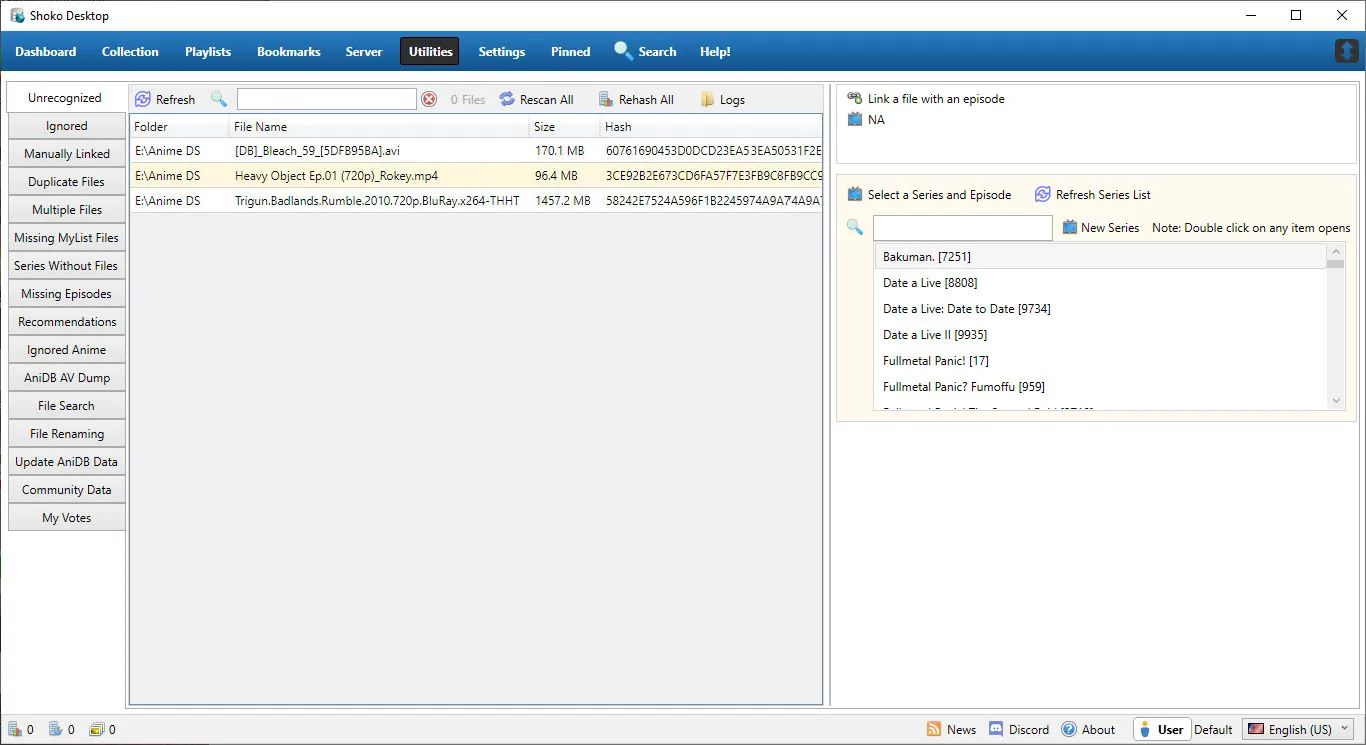This screenshot has width=1366, height=745.
Task: Select Fullmetal Panic? Fumoffu [959] series
Action: 1100,387
